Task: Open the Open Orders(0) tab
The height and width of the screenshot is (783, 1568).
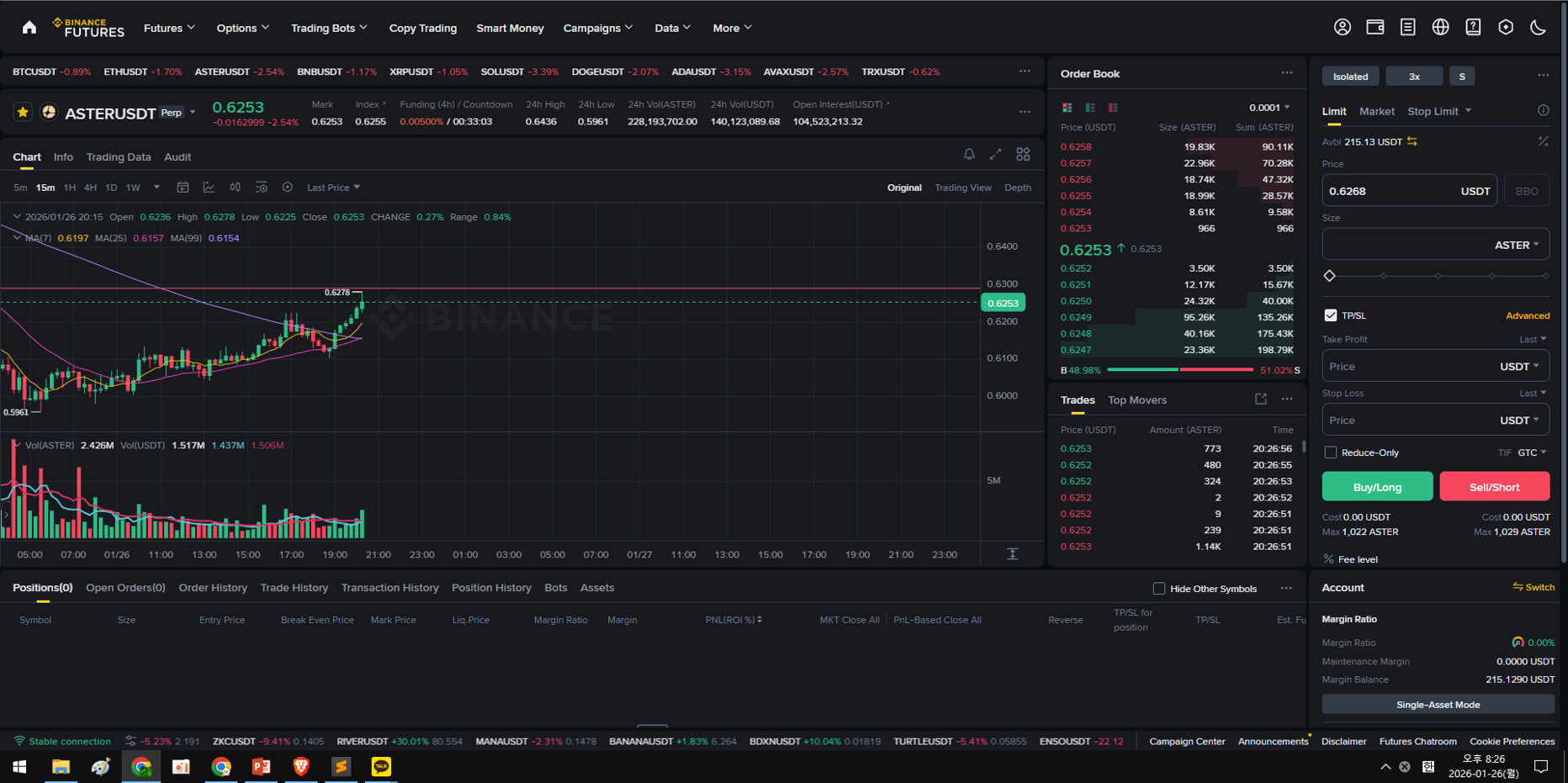Action: click(x=125, y=588)
